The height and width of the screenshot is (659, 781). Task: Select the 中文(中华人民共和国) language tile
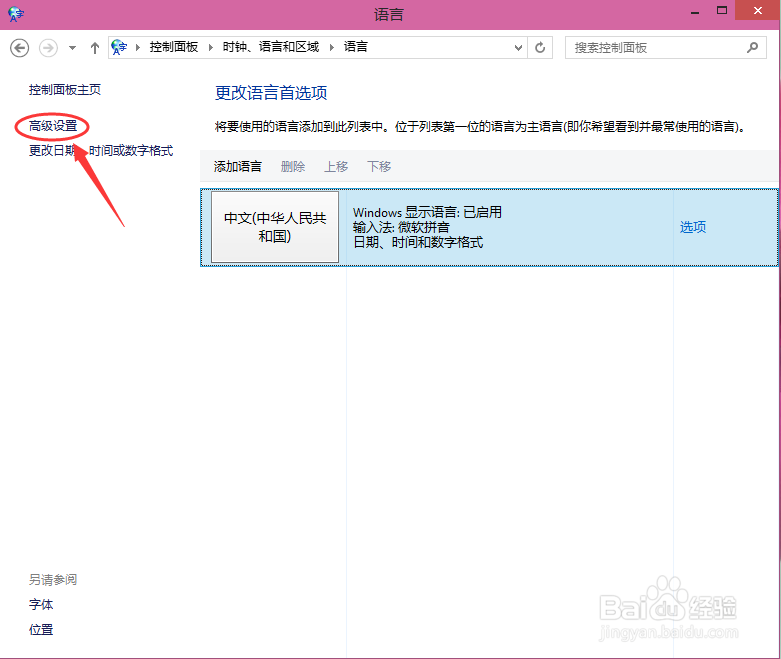point(275,227)
